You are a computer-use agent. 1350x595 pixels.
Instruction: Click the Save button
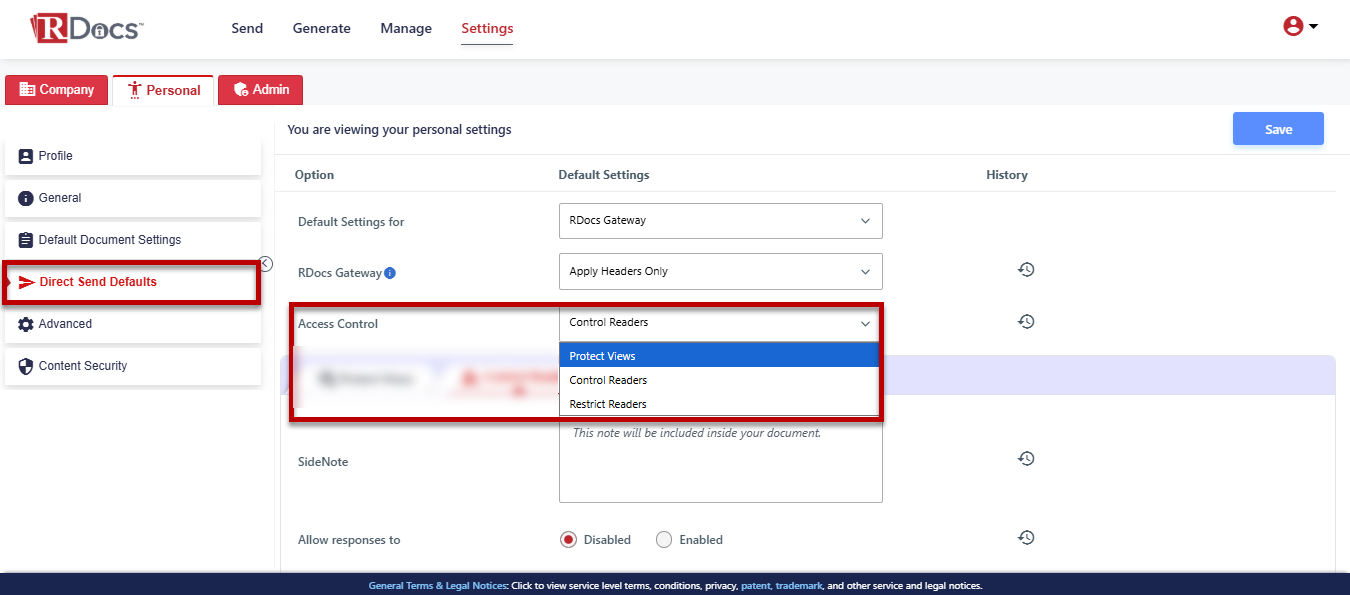click(x=1278, y=129)
